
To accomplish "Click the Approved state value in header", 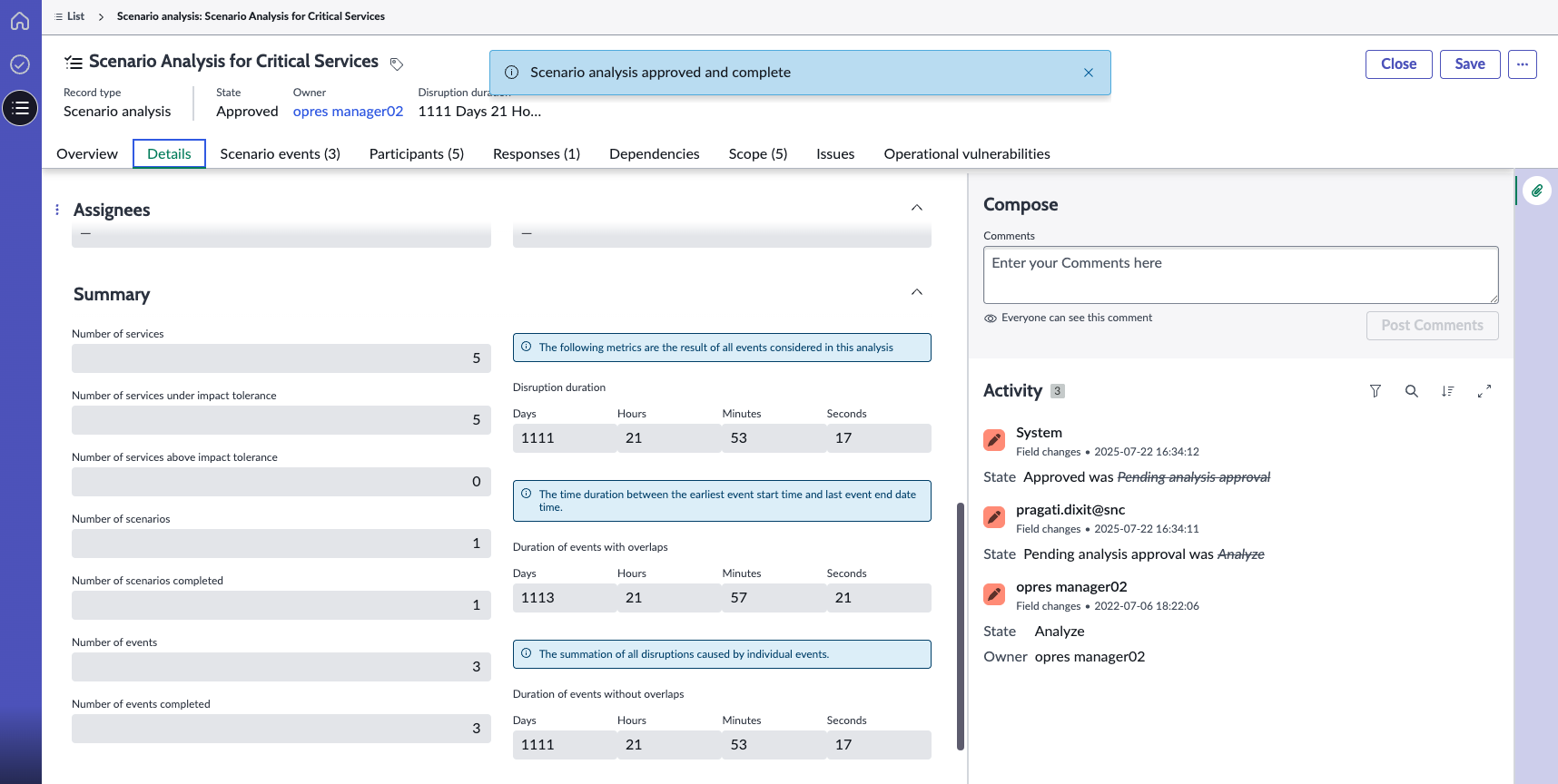I will coord(247,111).
